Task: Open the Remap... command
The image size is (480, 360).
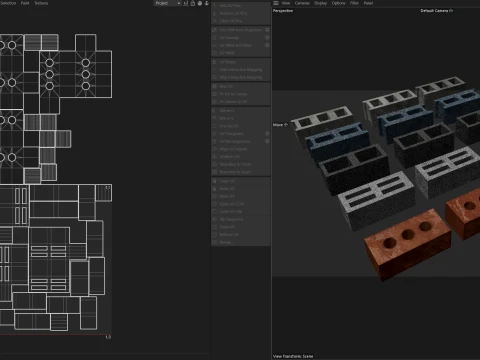Action: click(241, 242)
